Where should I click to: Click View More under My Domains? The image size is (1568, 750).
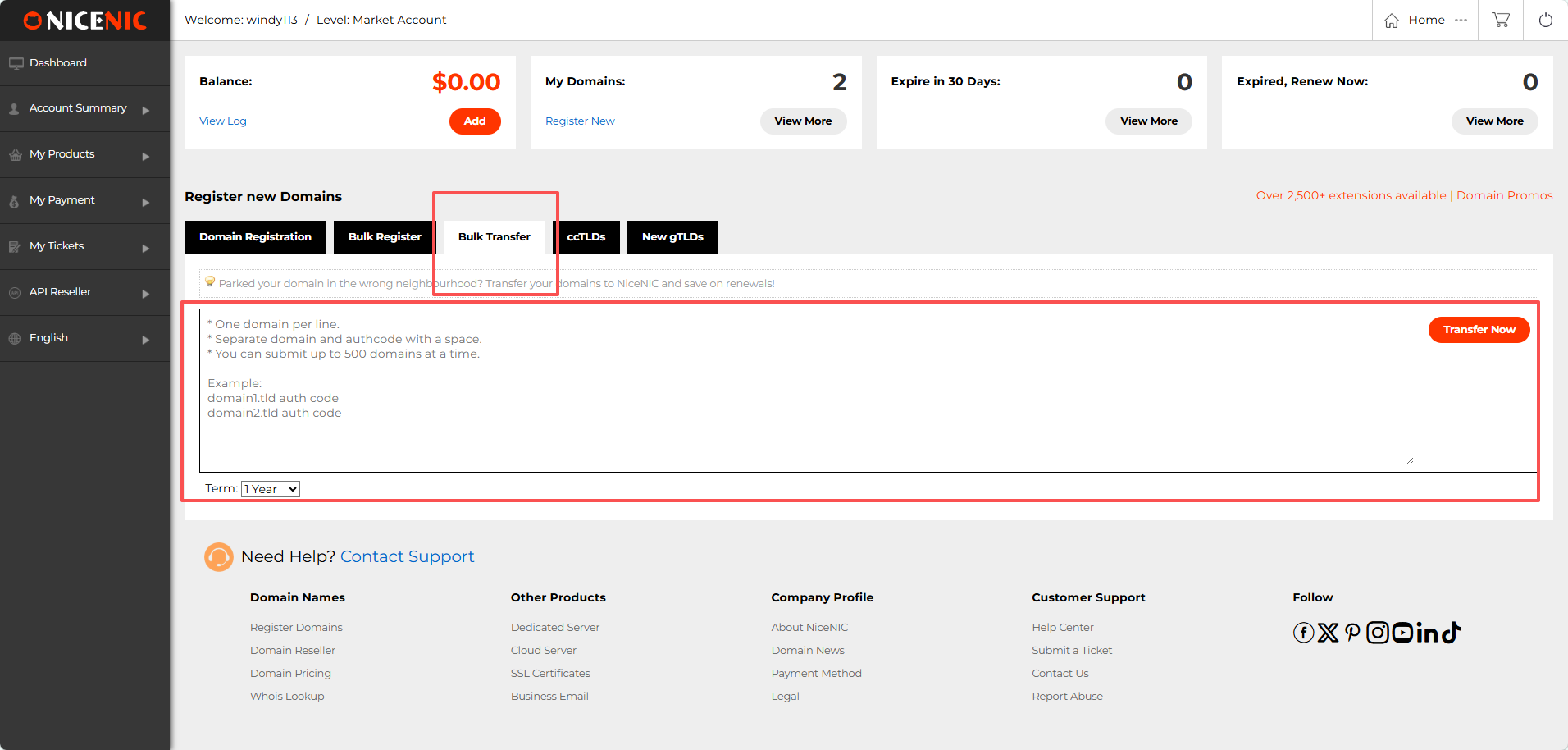point(803,121)
